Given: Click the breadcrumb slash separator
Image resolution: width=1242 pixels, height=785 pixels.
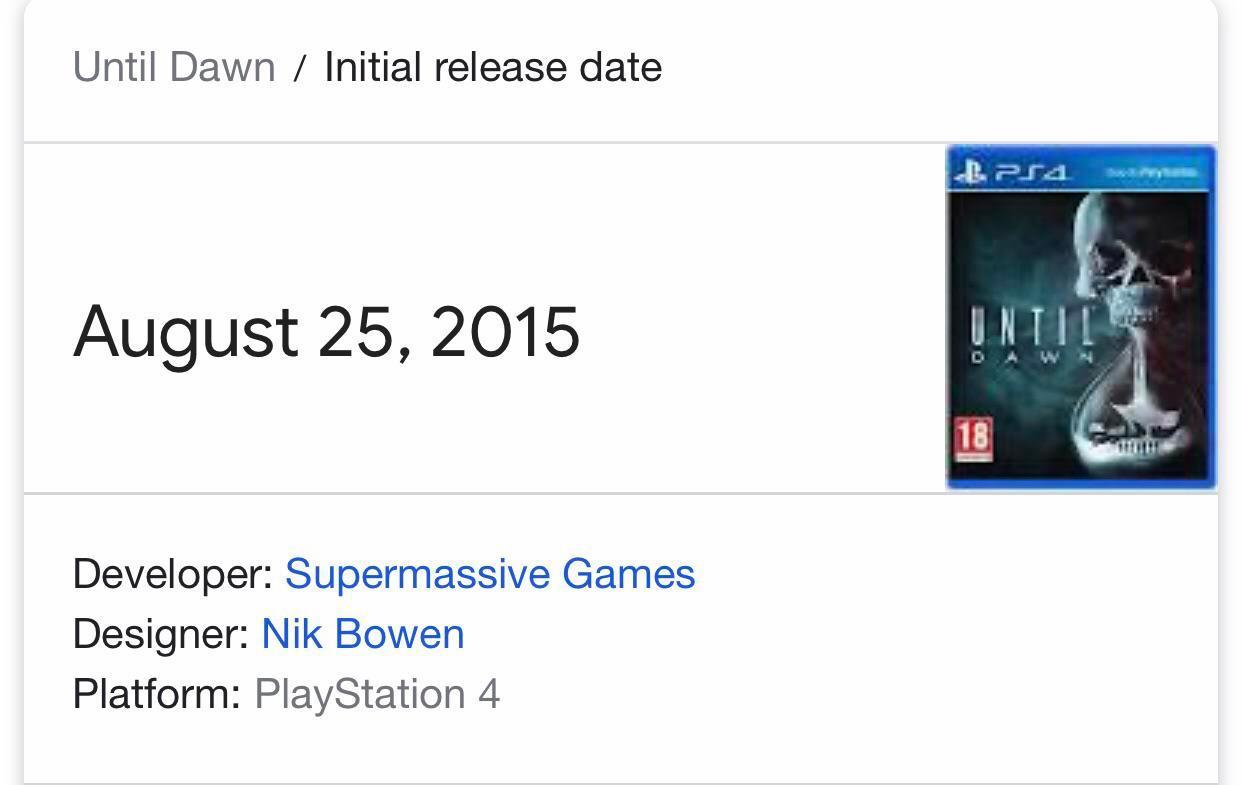Looking at the screenshot, I should [x=302, y=66].
